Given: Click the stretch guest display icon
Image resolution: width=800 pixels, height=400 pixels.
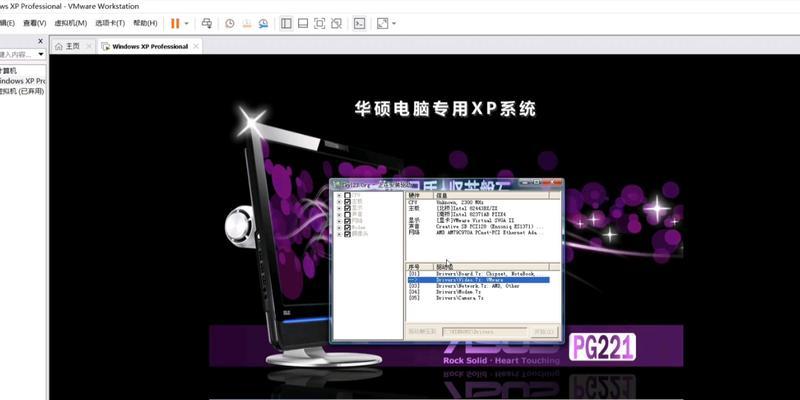Looking at the screenshot, I should [382, 23].
